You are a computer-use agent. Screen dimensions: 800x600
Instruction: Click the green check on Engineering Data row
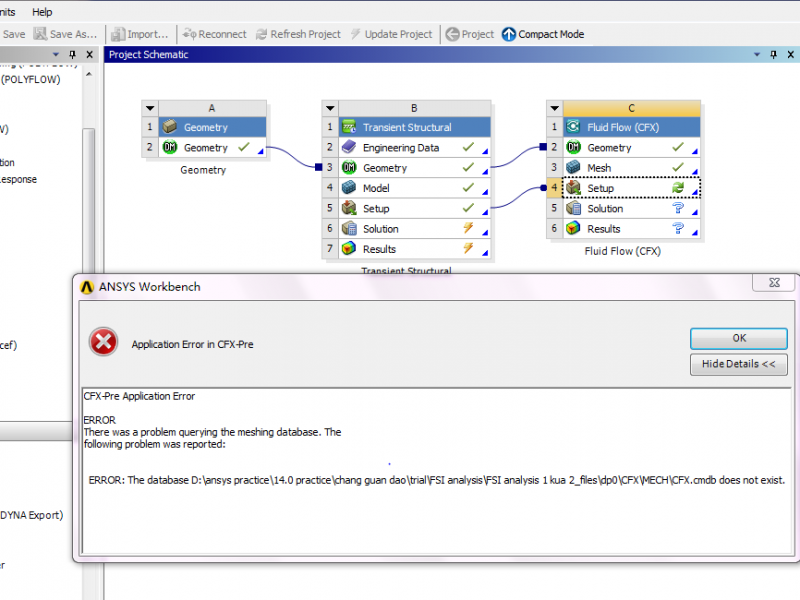point(468,147)
